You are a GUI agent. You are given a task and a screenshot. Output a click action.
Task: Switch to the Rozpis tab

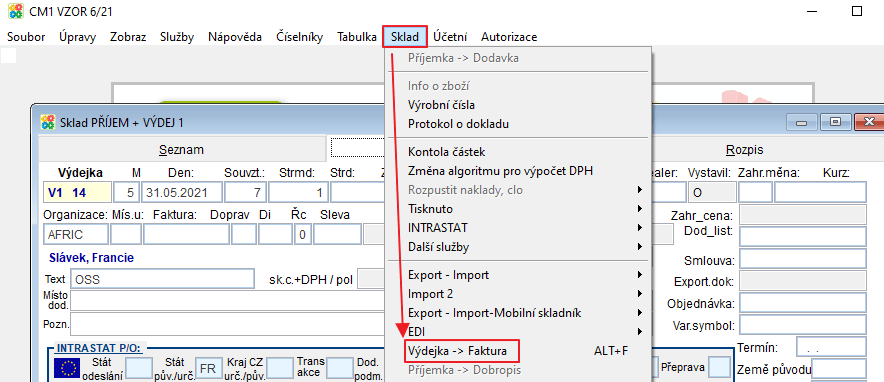(744, 150)
